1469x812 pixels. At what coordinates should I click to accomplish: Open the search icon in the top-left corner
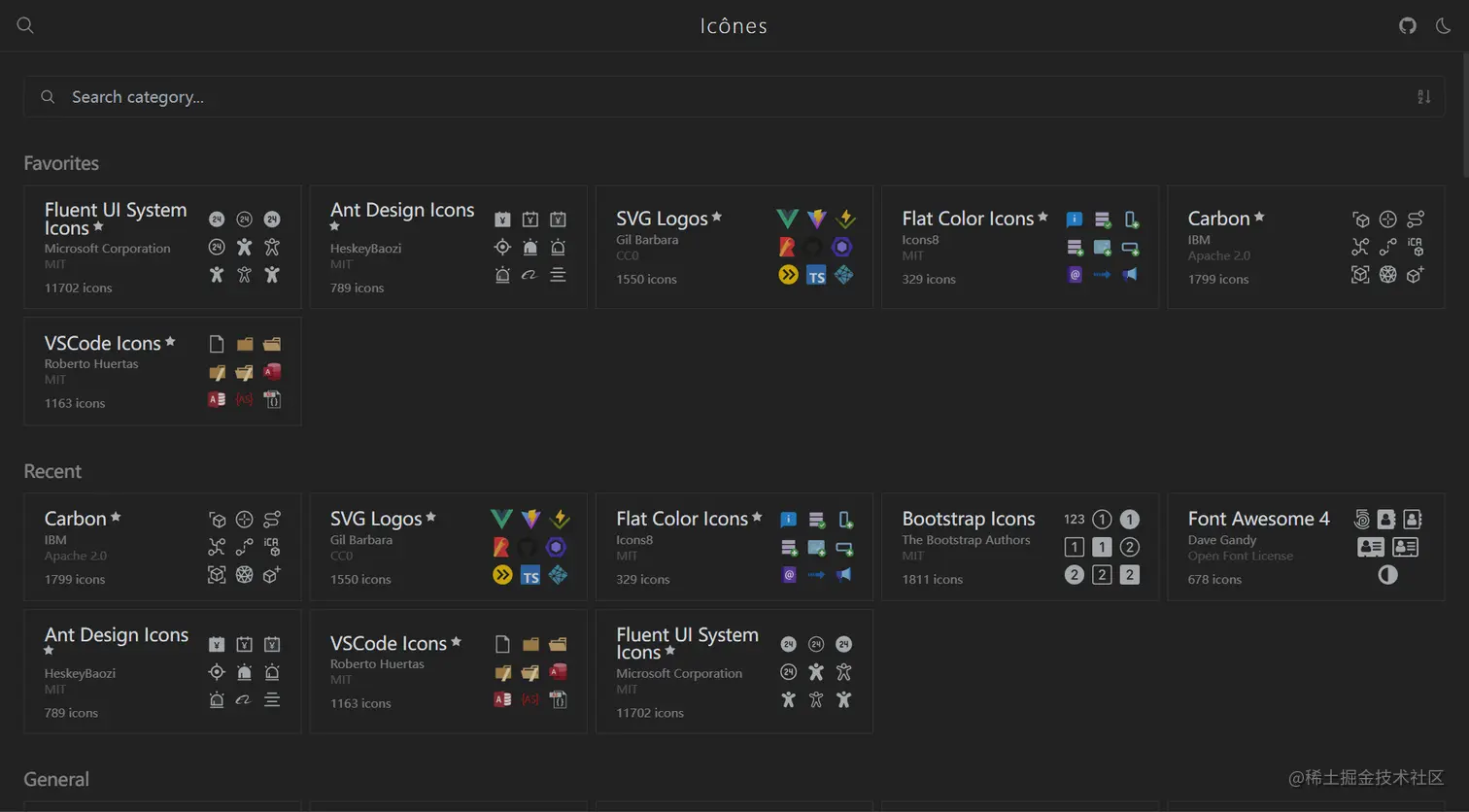pos(25,25)
